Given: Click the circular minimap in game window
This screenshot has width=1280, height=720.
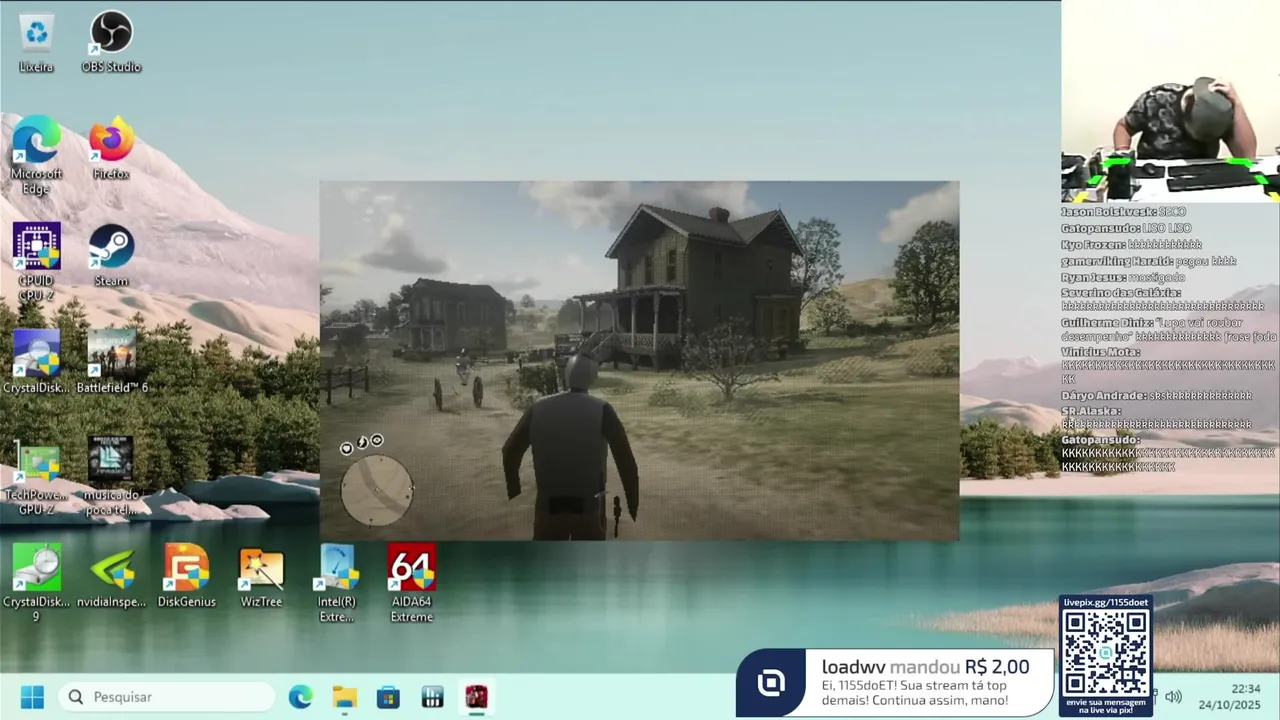Looking at the screenshot, I should click(x=377, y=489).
